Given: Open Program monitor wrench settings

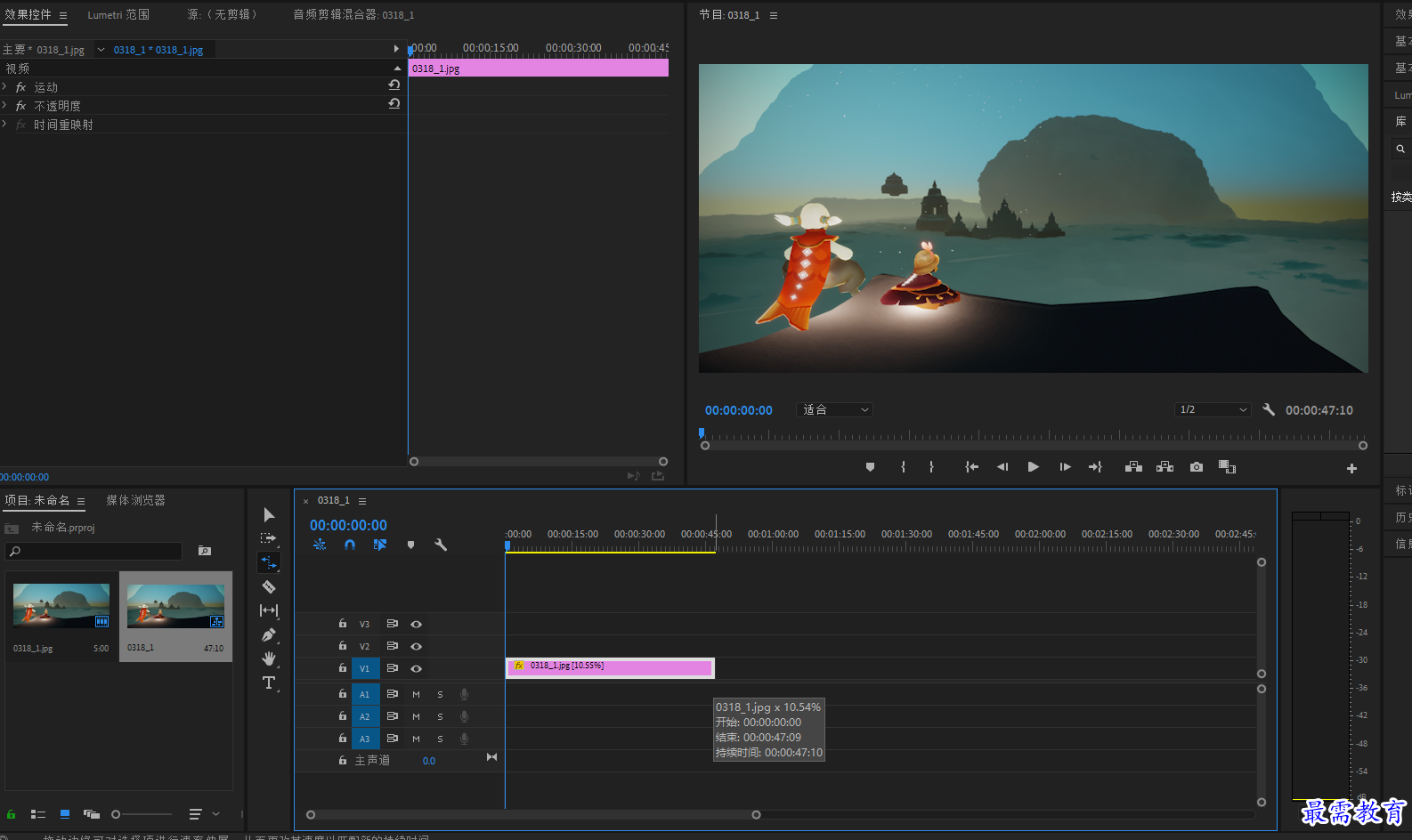Looking at the screenshot, I should coord(1269,409).
